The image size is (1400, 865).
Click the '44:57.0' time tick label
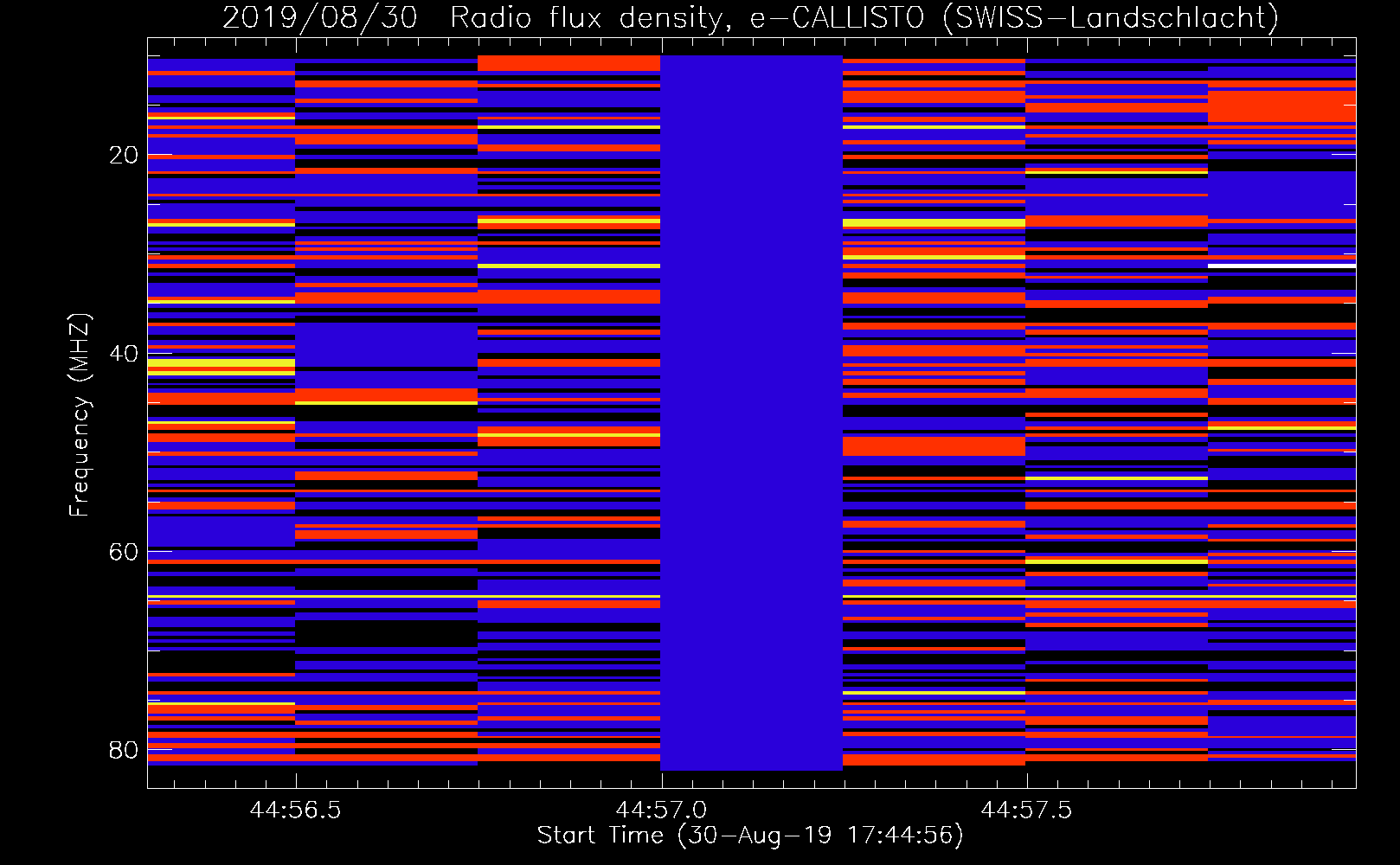pyautogui.click(x=661, y=810)
